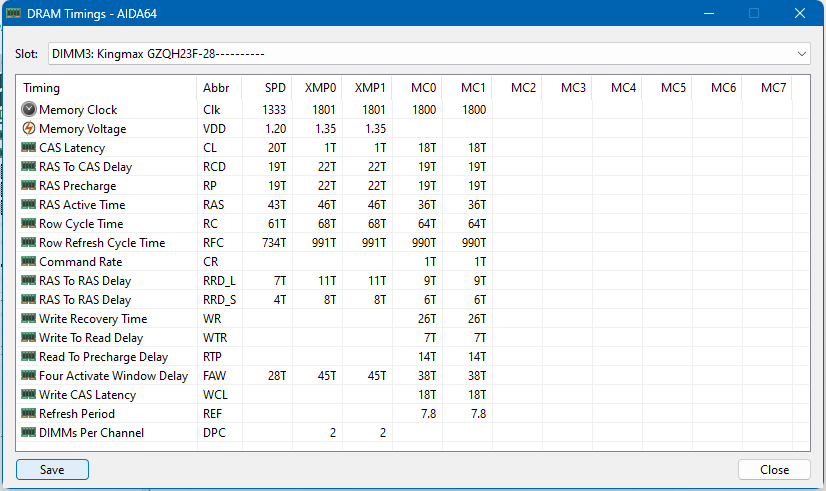Click the XMP1 column header
This screenshot has height=491, width=826.
(x=367, y=88)
